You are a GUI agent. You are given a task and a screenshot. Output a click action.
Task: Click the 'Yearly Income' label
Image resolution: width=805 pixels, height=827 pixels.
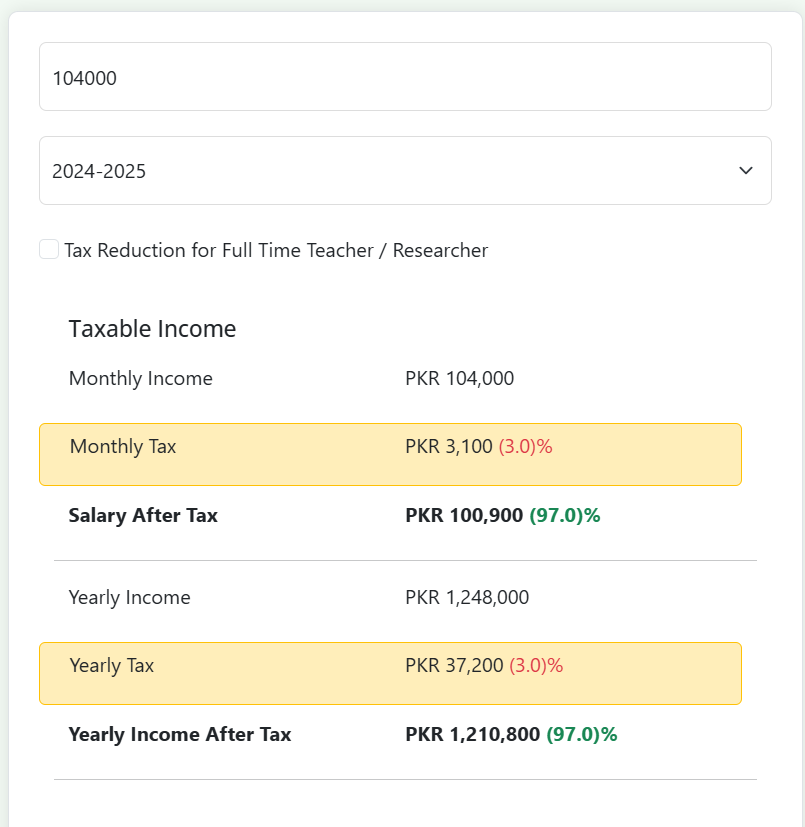(x=130, y=598)
